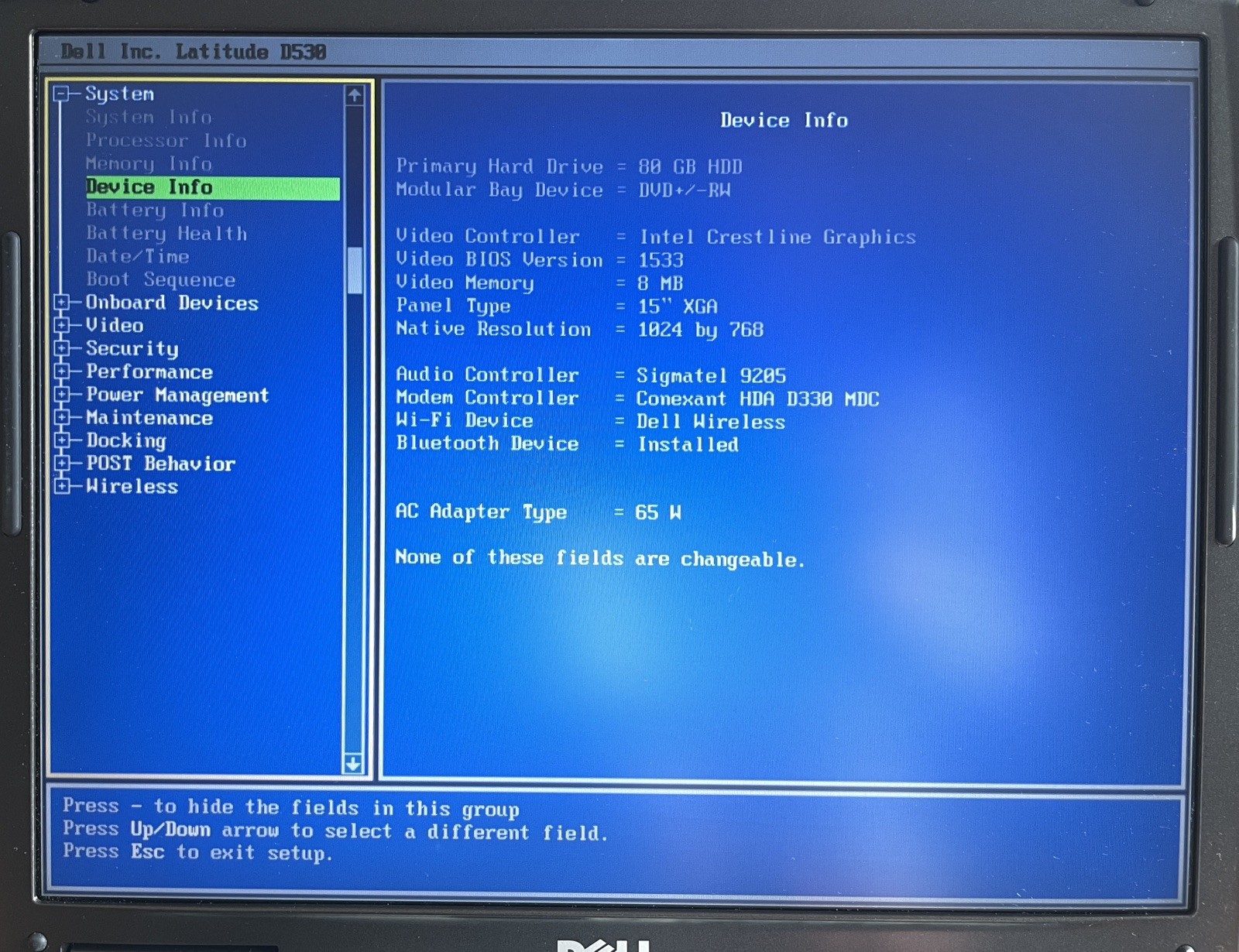Click the Performance group label
This screenshot has height=952, width=1239.
click(149, 372)
